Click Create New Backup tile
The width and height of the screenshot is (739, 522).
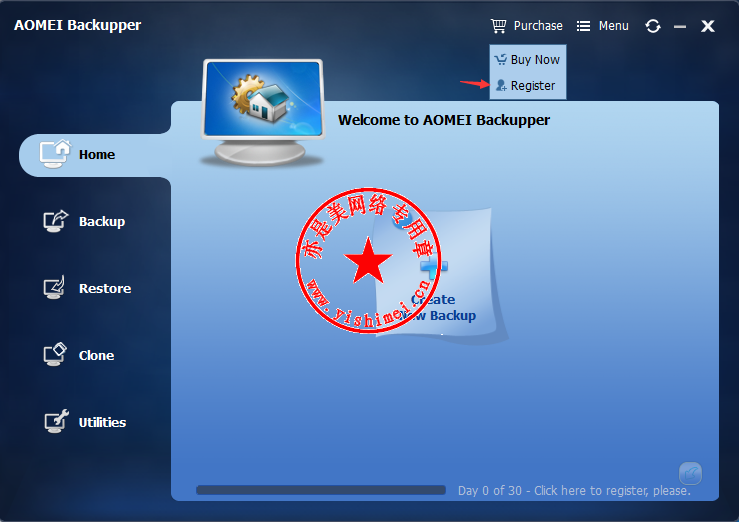click(x=435, y=273)
